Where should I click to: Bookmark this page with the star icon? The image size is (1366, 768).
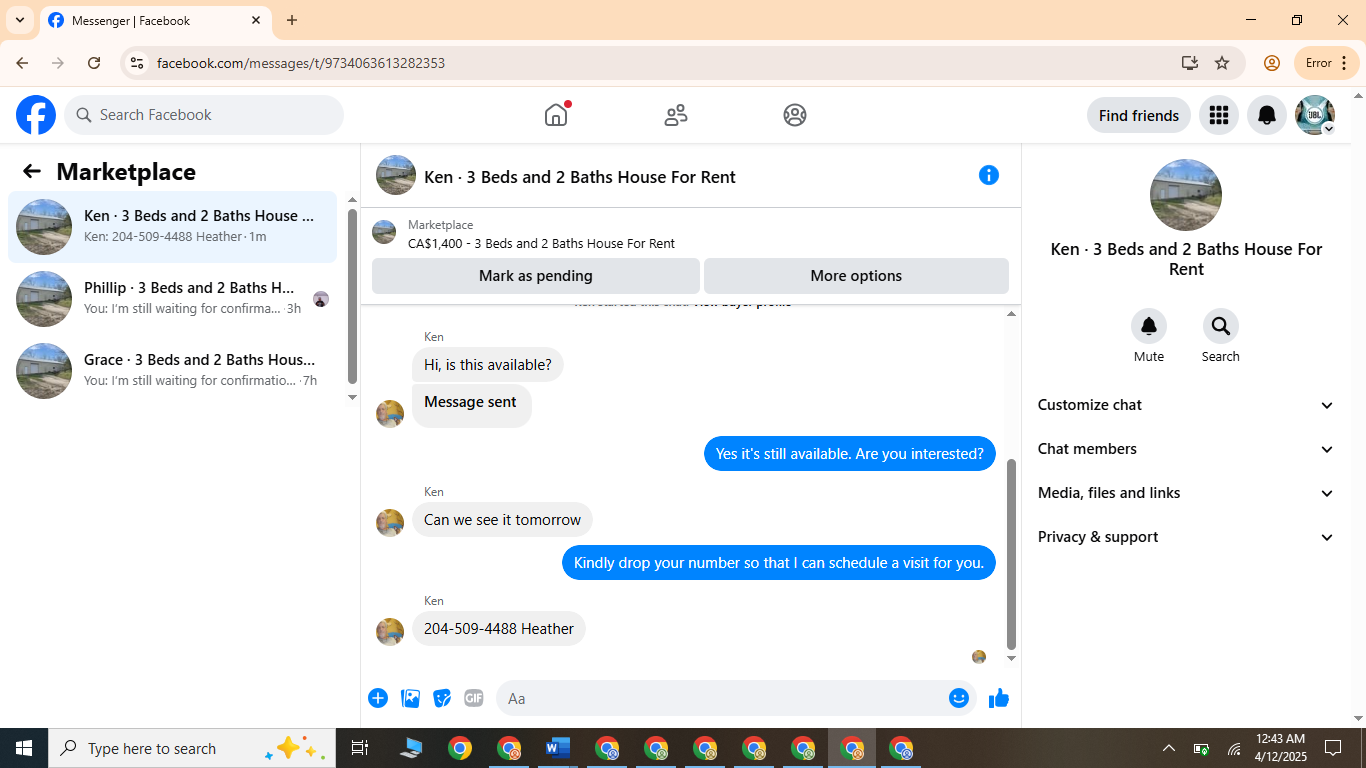1222,63
